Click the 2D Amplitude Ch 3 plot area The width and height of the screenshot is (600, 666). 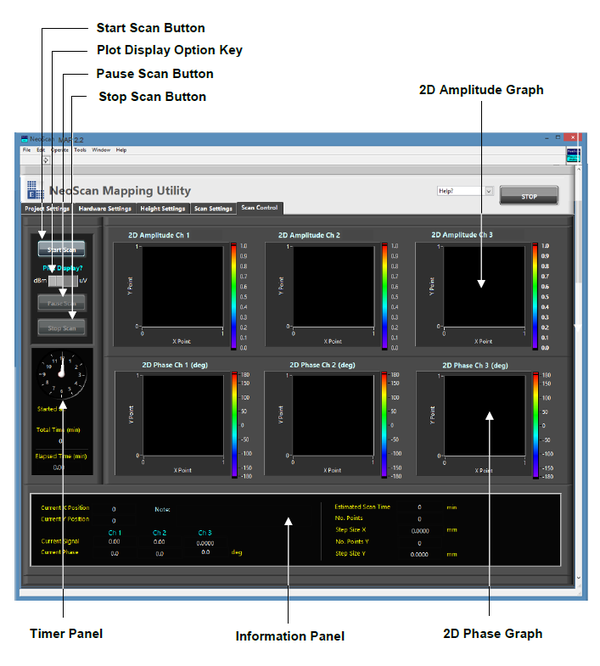point(484,287)
